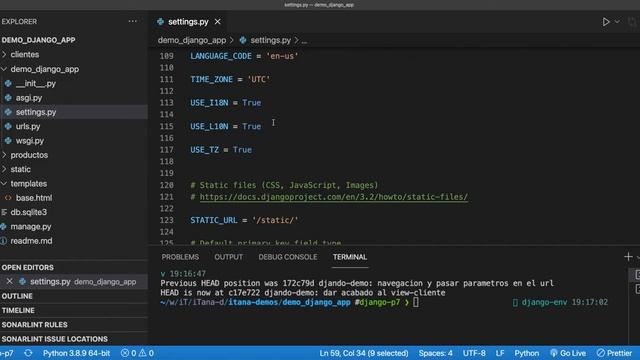Screen dimensions: 640x360
Task: Expand the SONARLINT RULES section
Action: 34,324
